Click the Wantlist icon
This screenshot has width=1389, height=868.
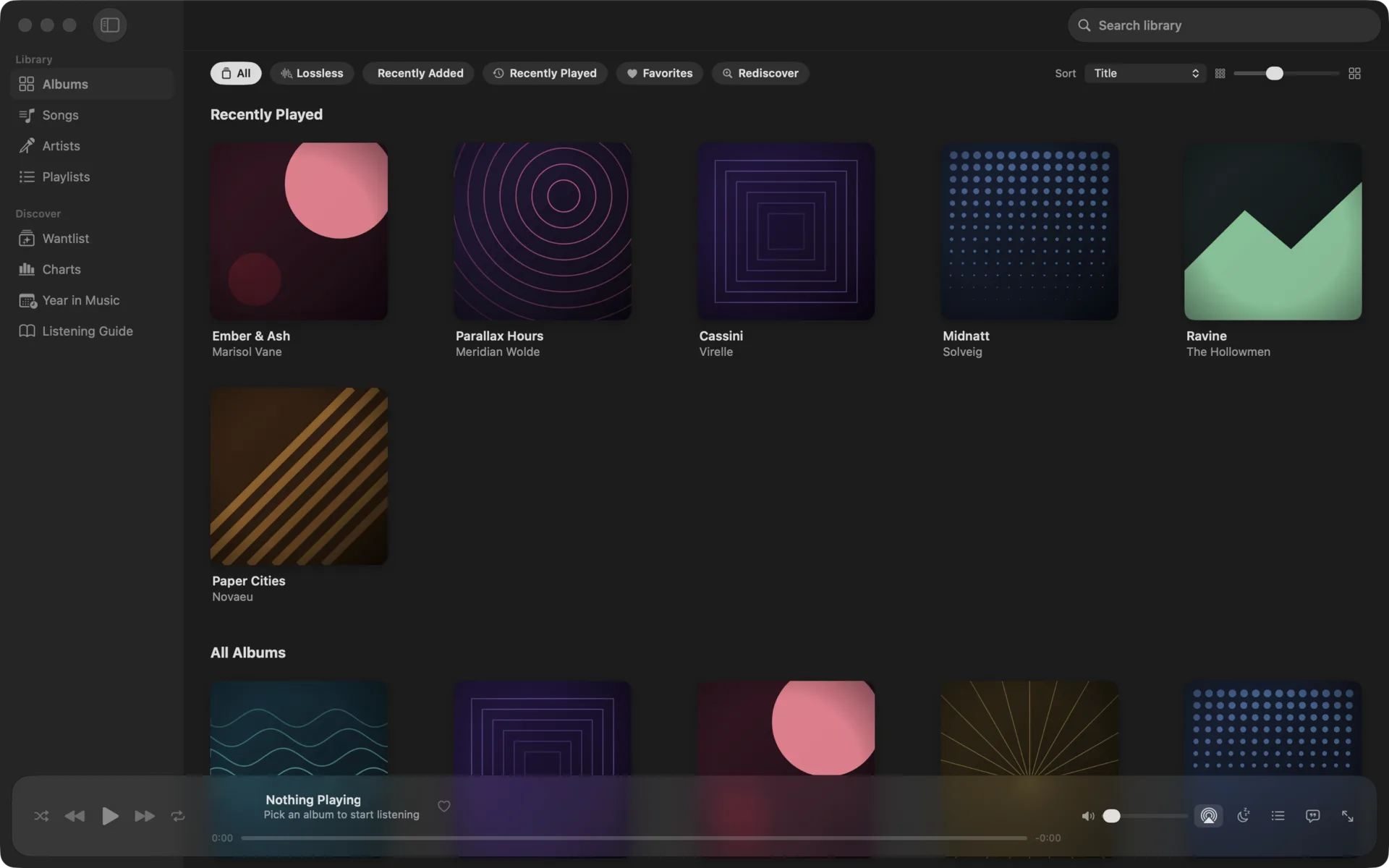pos(27,239)
